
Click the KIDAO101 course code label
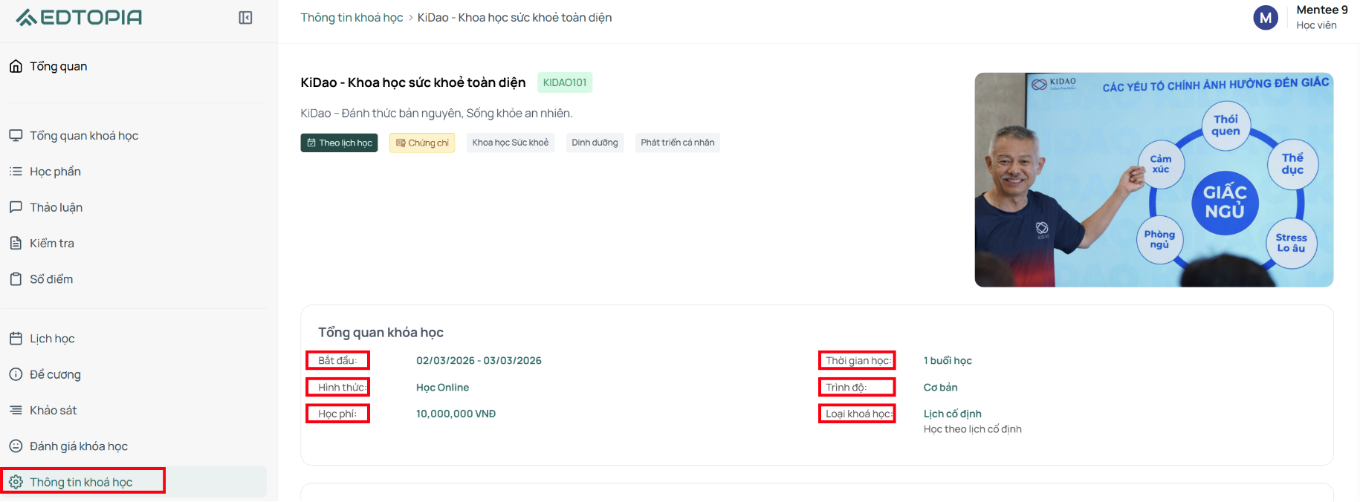565,82
